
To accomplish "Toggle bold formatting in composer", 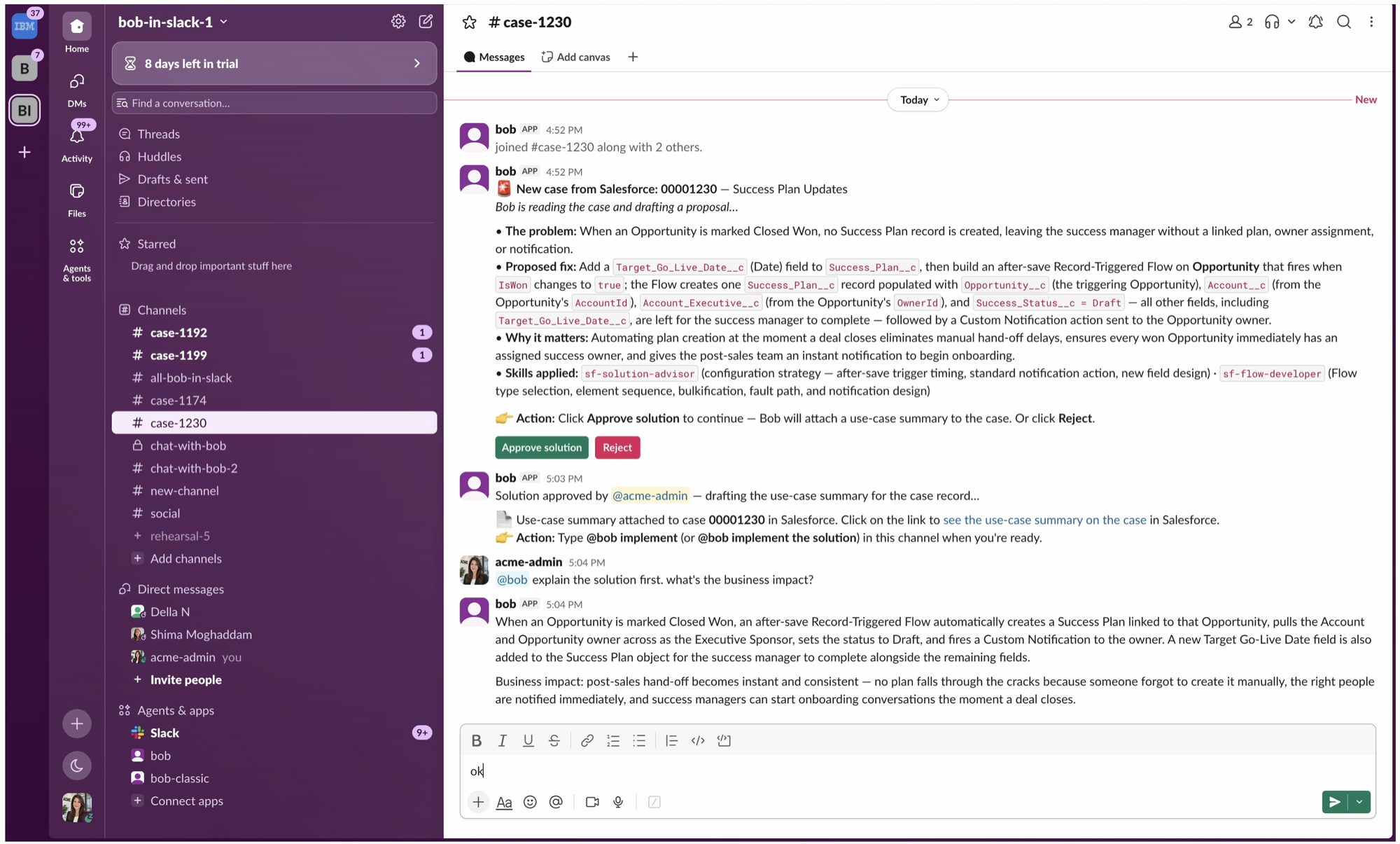I will click(x=476, y=740).
